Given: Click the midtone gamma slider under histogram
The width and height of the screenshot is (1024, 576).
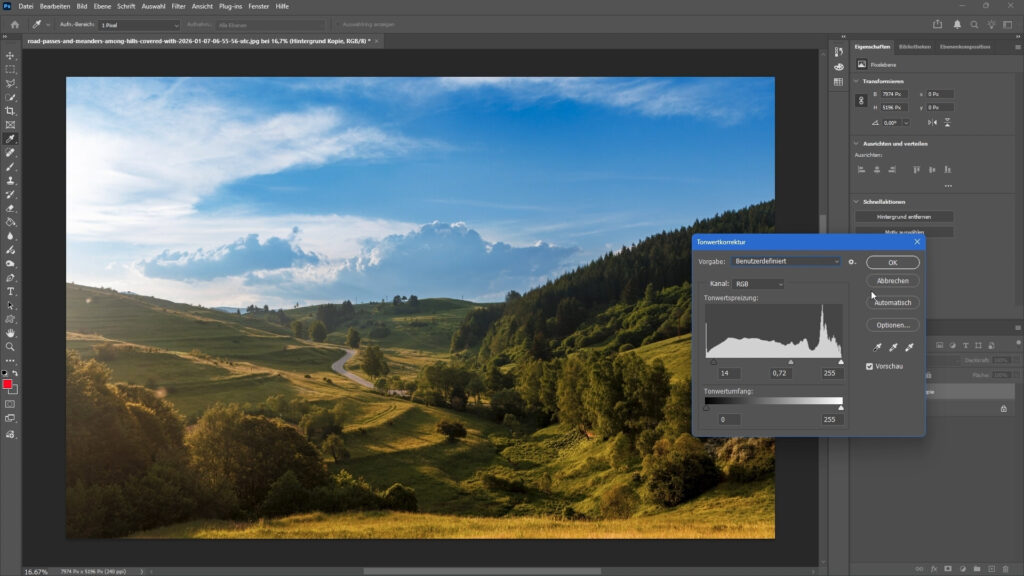Looking at the screenshot, I should point(790,362).
